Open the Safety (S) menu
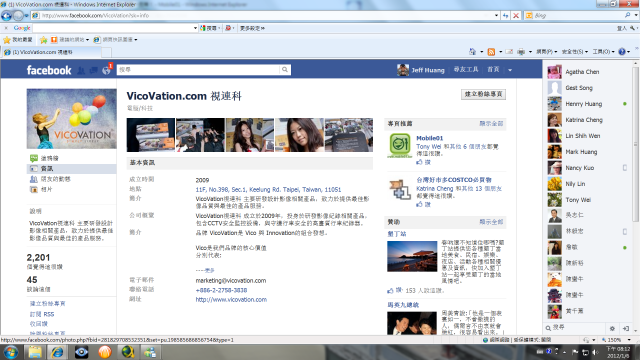Screen dimensions: 640x360 coord(574,51)
